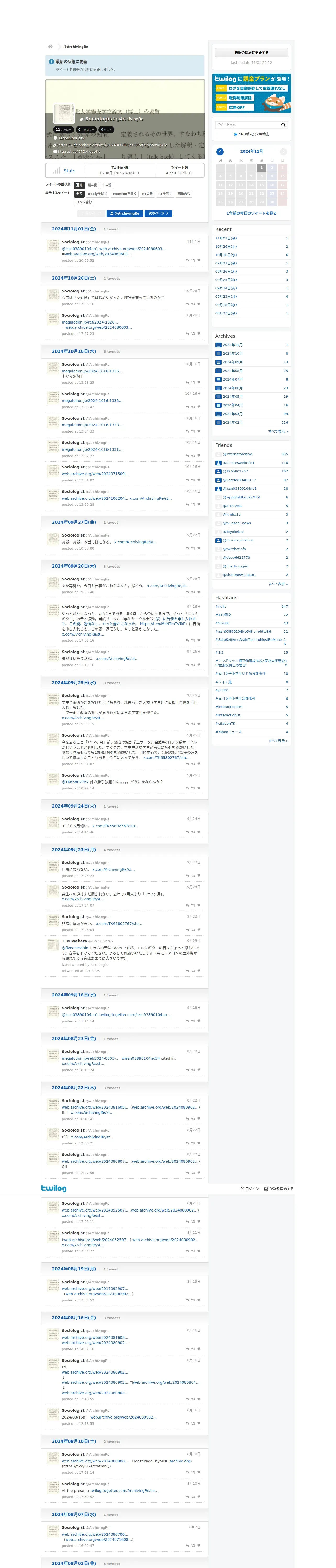Go to previous month in calendar

pyautogui.click(x=220, y=152)
